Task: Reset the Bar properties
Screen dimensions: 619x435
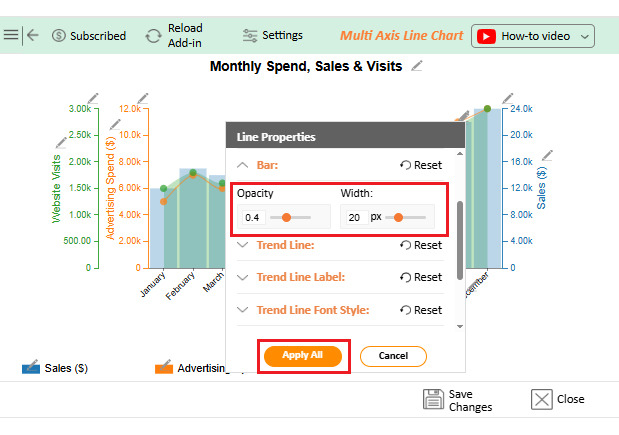Action: pyautogui.click(x=421, y=165)
